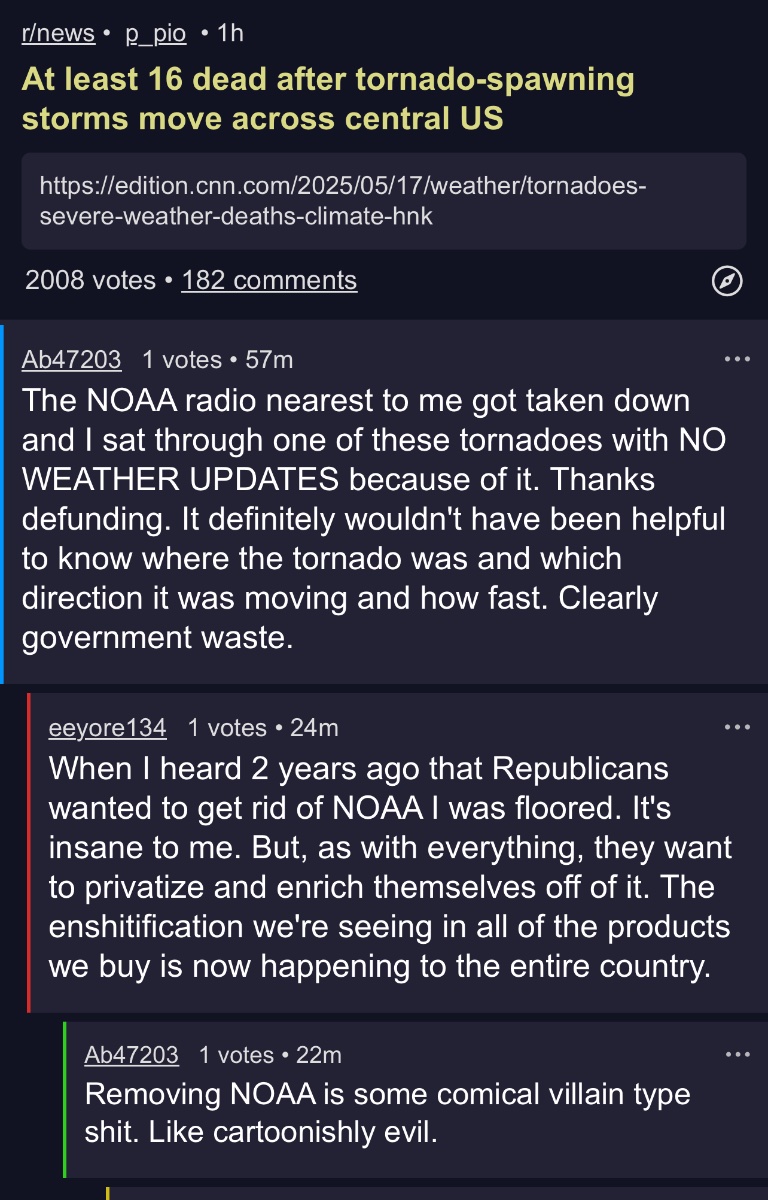This screenshot has width=768, height=1200.
Task: Open the three-dot menu on the NOAA radio comment
Action: click(736, 359)
